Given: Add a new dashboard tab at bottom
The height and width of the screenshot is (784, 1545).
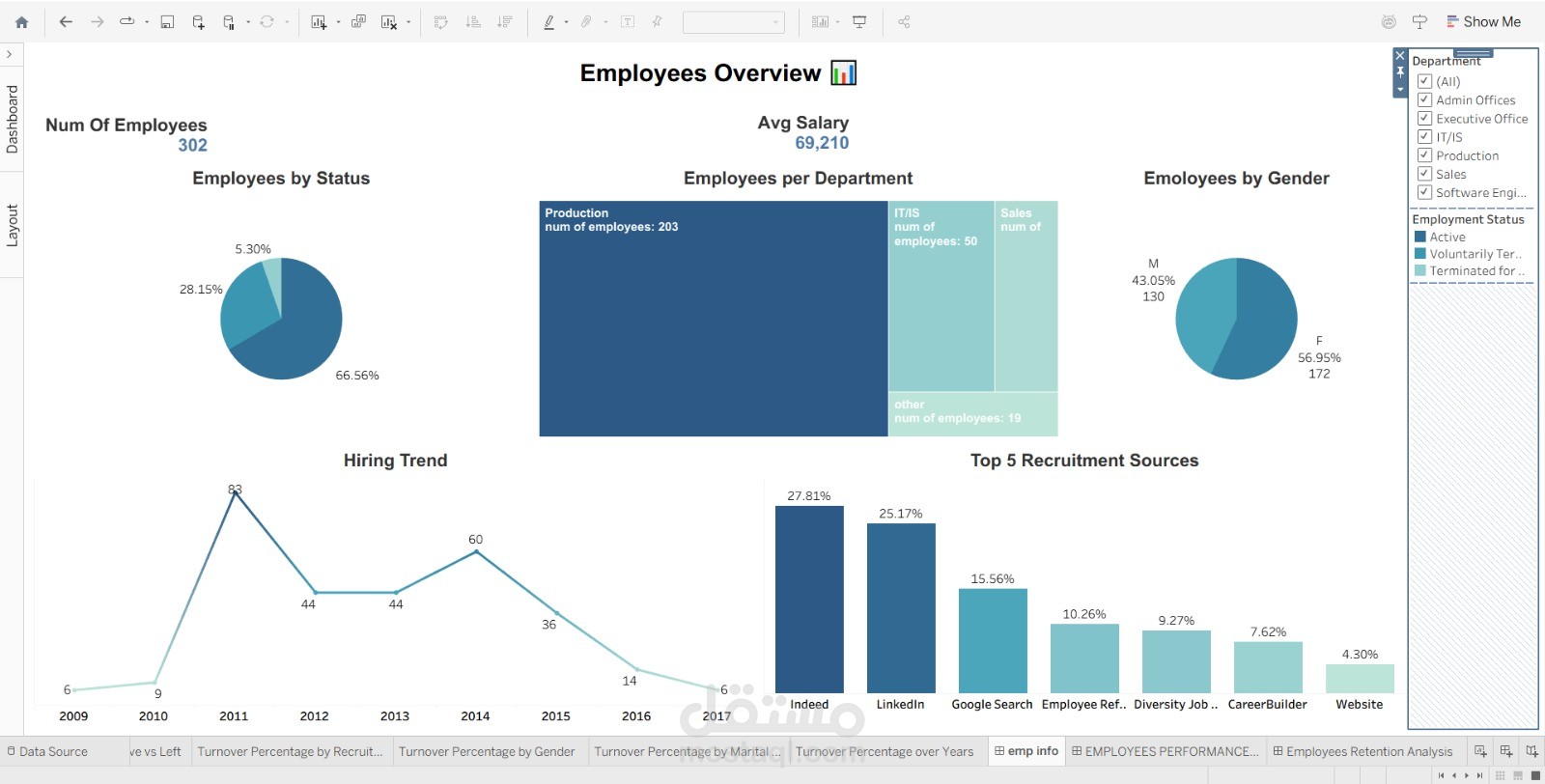Looking at the screenshot, I should point(1506,751).
